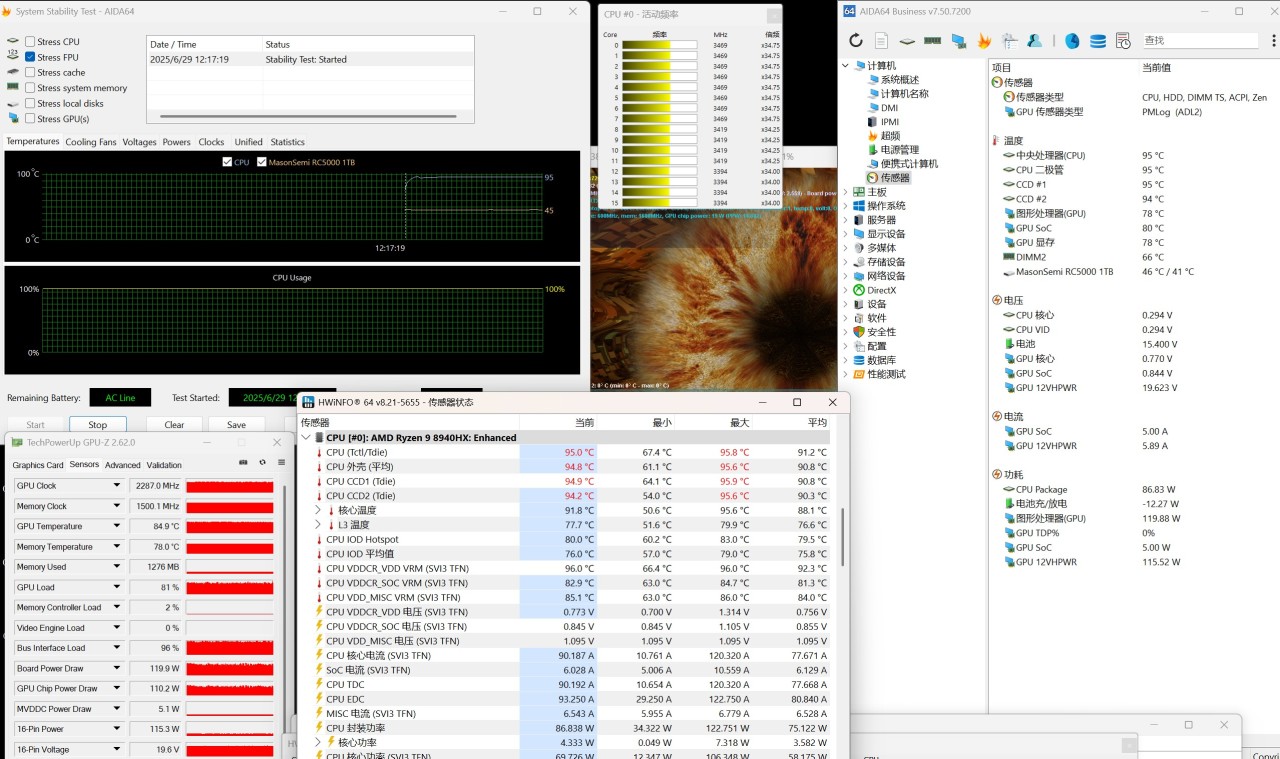This screenshot has height=759, width=1280.
Task: Enable the Stress CPU checkbox
Action: coord(30,42)
